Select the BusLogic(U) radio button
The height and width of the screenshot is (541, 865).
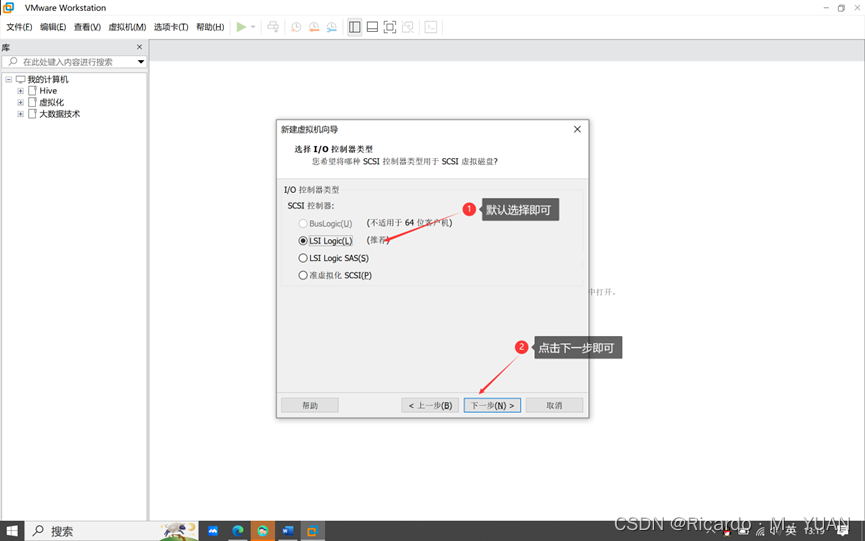click(x=303, y=223)
